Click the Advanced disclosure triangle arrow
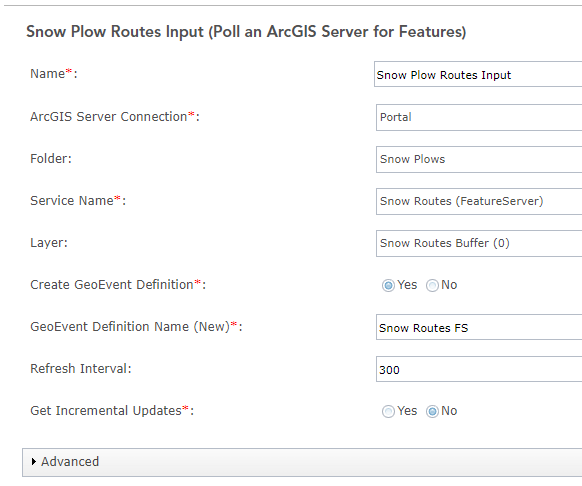This screenshot has height=486, width=582. click(x=34, y=461)
